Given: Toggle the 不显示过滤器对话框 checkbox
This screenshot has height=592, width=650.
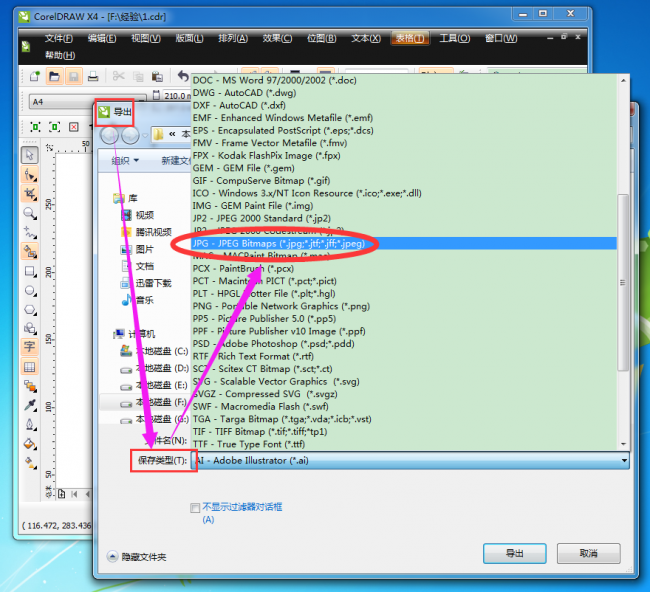Looking at the screenshot, I should coord(195,508).
